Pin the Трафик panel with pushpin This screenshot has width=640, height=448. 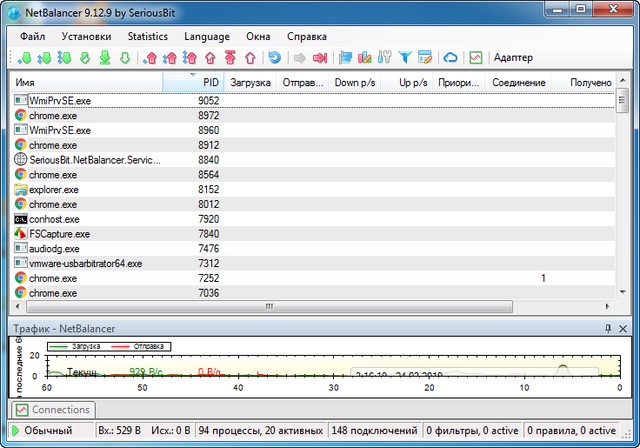(x=608, y=328)
